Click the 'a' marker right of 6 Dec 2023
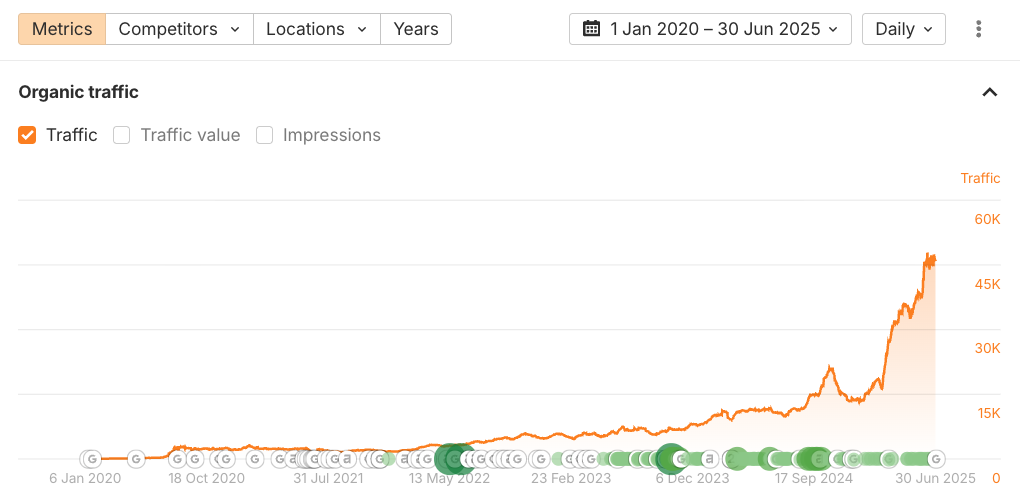 tap(710, 459)
